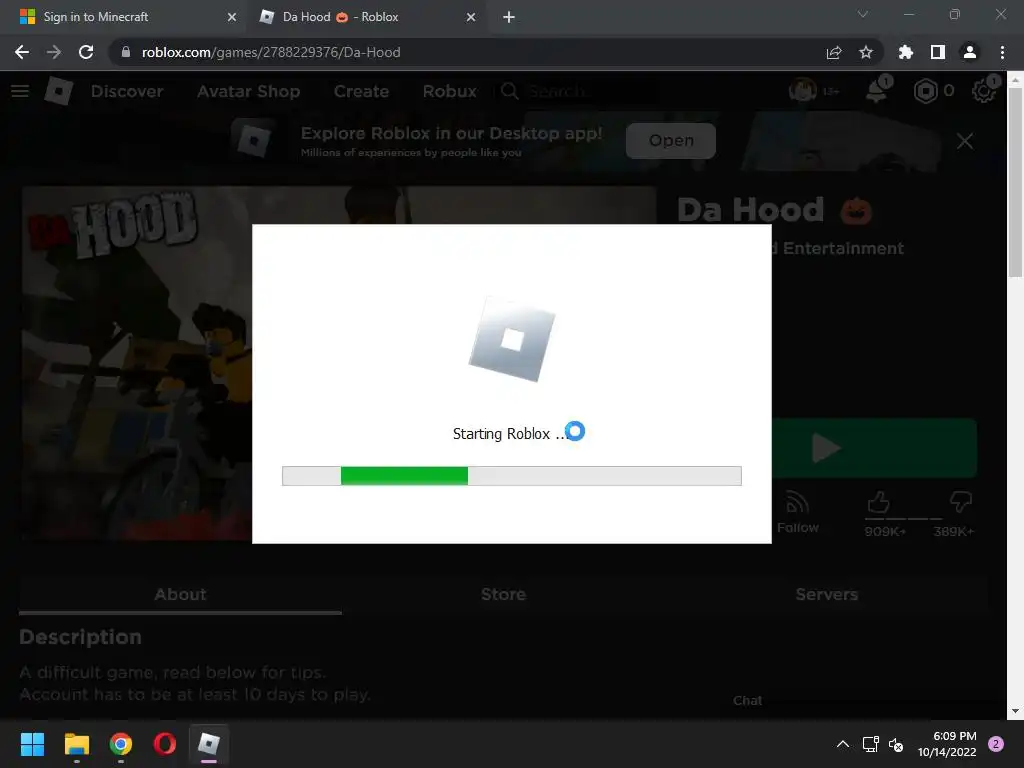Open Google Chrome from the taskbar
Viewport: 1024px width, 768px height.
click(x=121, y=744)
